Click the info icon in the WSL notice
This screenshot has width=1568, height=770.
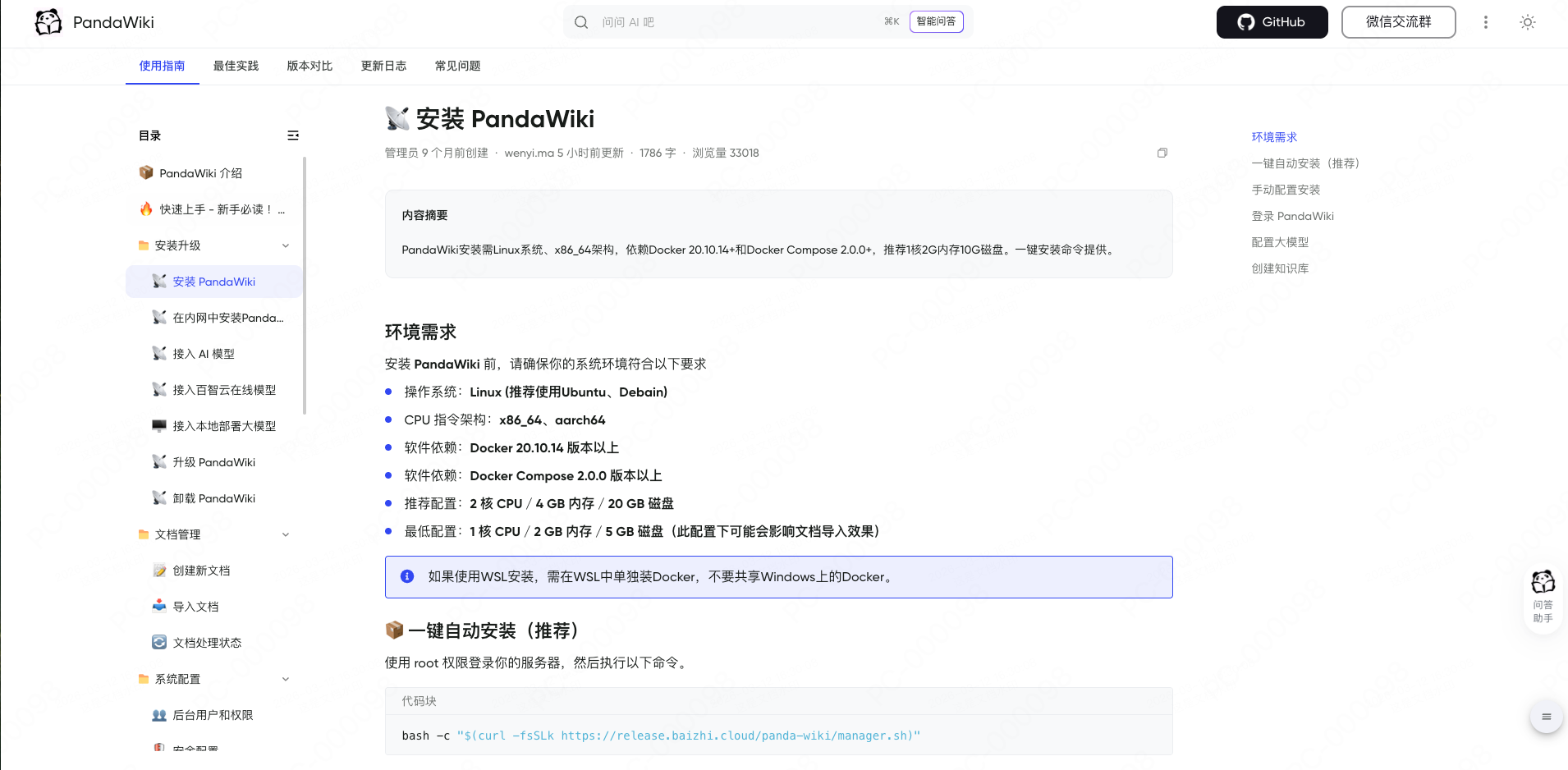pos(407,576)
